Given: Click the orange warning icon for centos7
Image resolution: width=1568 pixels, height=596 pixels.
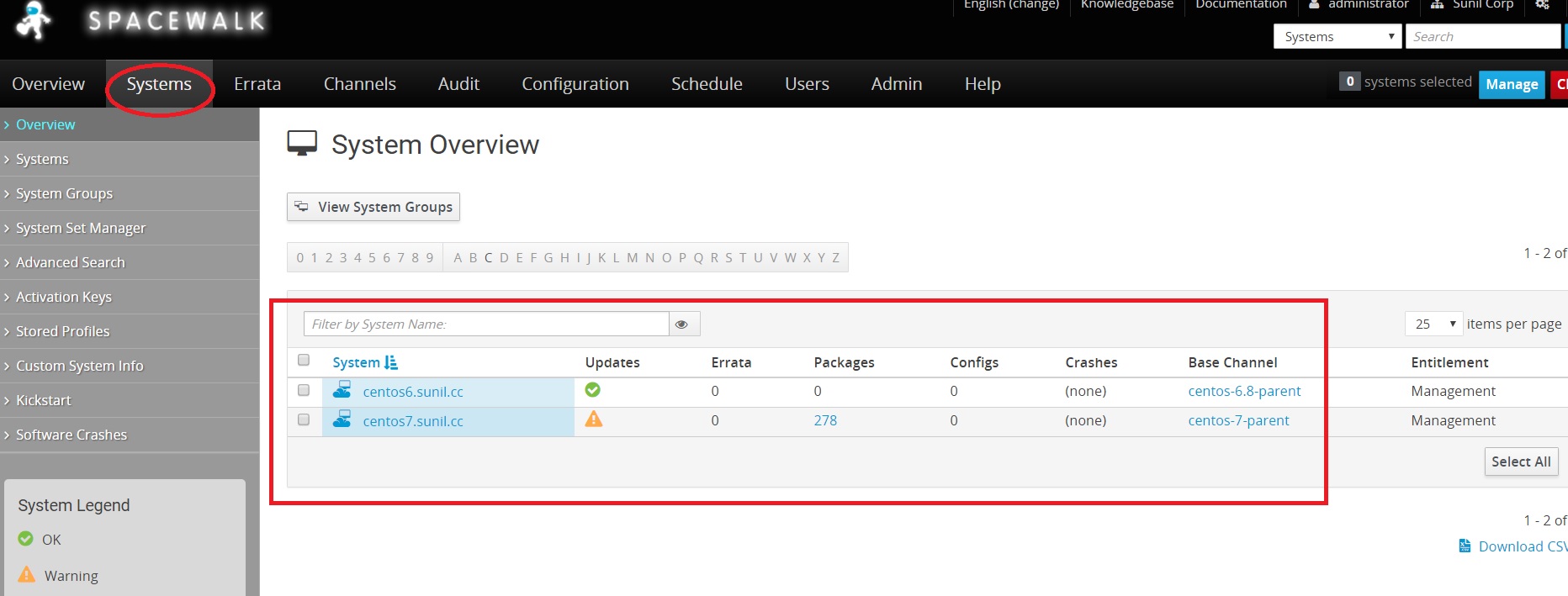Looking at the screenshot, I should click(x=594, y=419).
